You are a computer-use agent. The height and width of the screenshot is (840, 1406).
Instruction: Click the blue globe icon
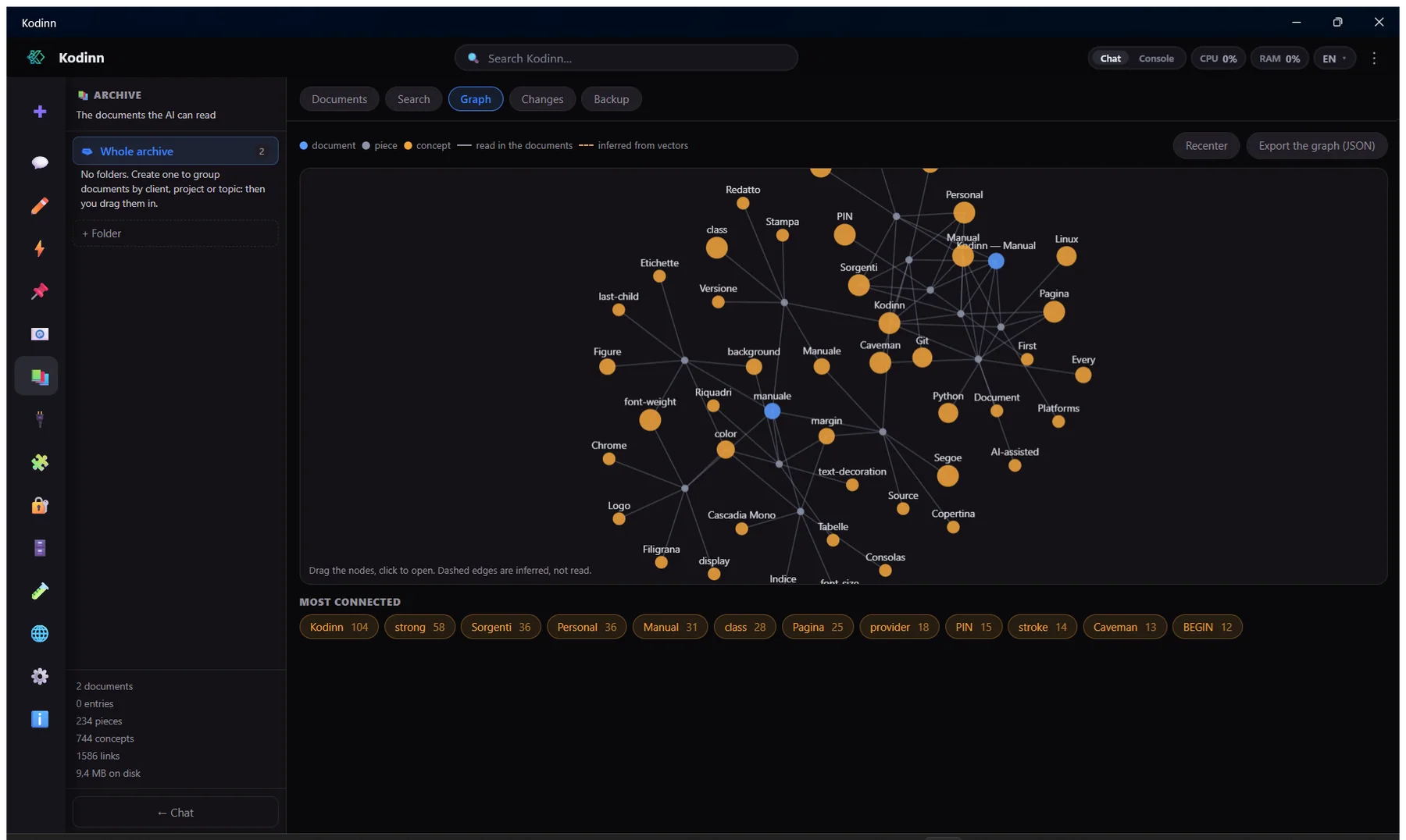click(x=40, y=634)
